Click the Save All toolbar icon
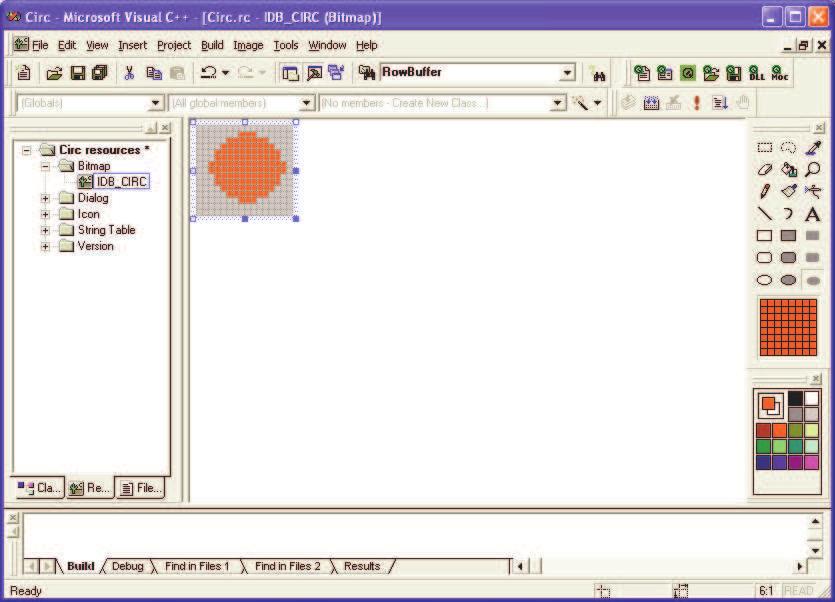This screenshot has width=835, height=602. [x=100, y=72]
